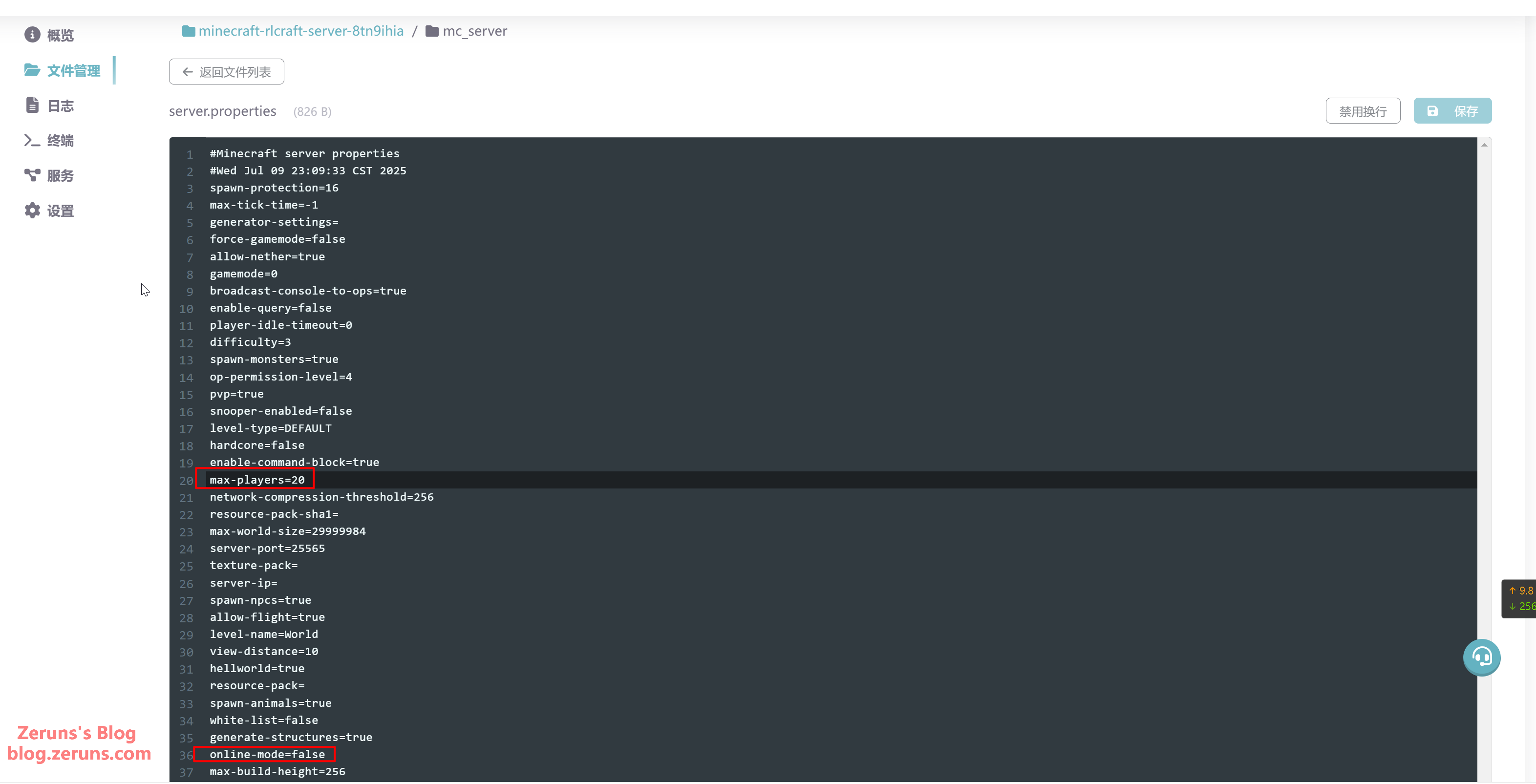The height and width of the screenshot is (784, 1536).
Task: Click the settings gear icon
Action: click(32, 211)
